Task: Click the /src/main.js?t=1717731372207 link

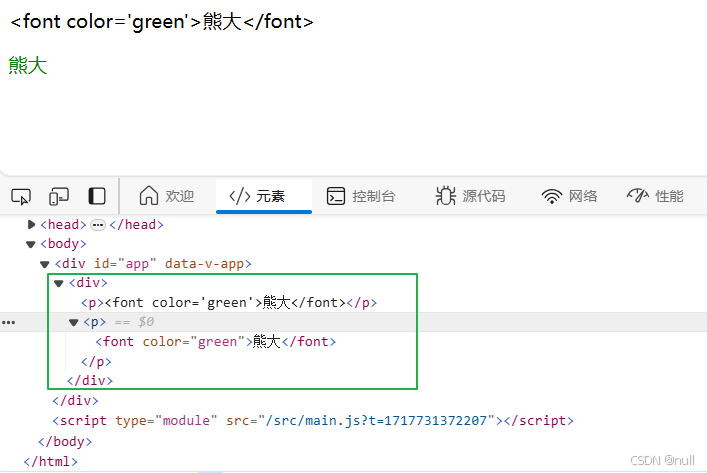Action: 376,421
